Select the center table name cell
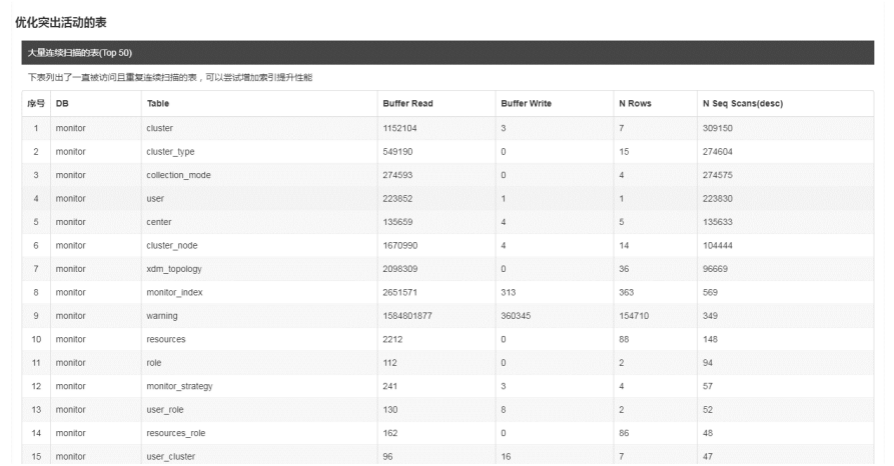894x466 pixels. click(159, 222)
